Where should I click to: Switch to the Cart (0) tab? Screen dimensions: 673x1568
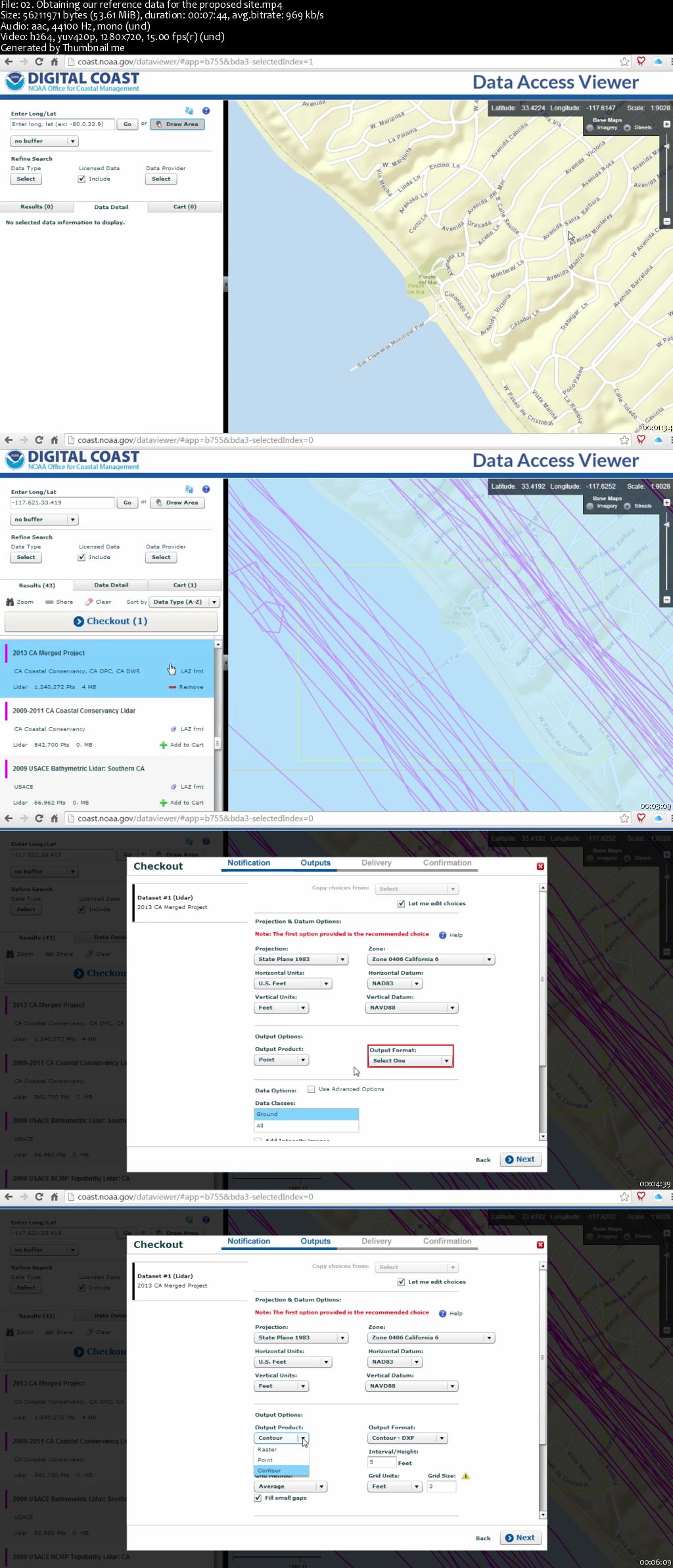click(x=185, y=207)
